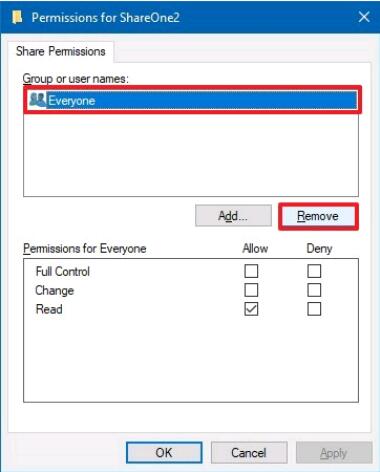Select the Everyone entry in list

[192, 100]
